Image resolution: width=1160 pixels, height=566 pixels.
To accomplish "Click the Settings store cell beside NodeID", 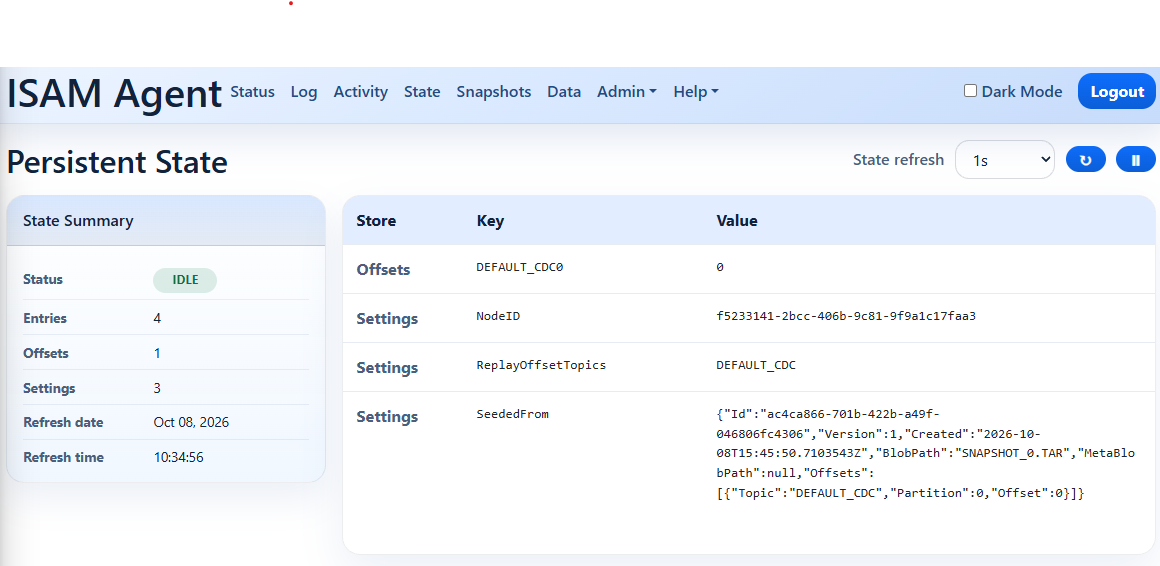I will [x=387, y=318].
